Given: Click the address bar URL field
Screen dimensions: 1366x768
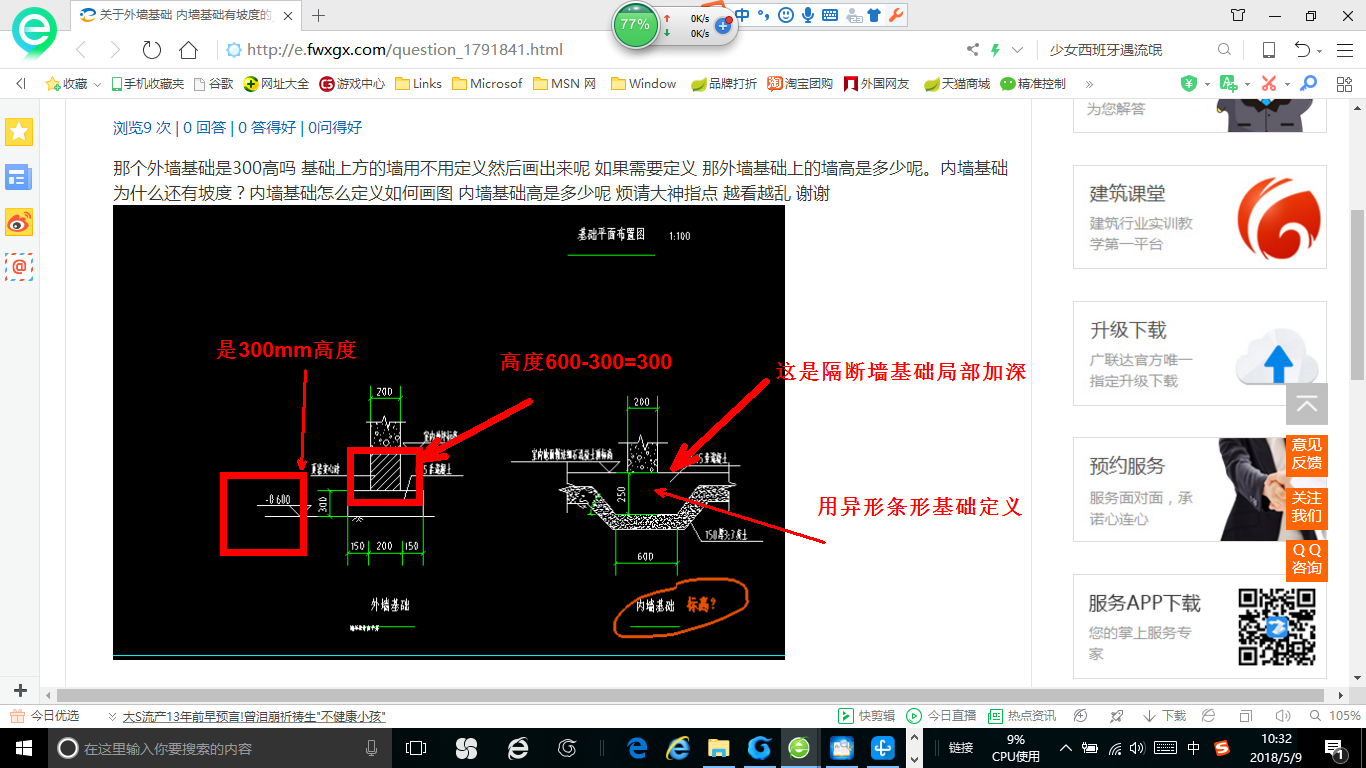Looking at the screenshot, I should point(590,50).
